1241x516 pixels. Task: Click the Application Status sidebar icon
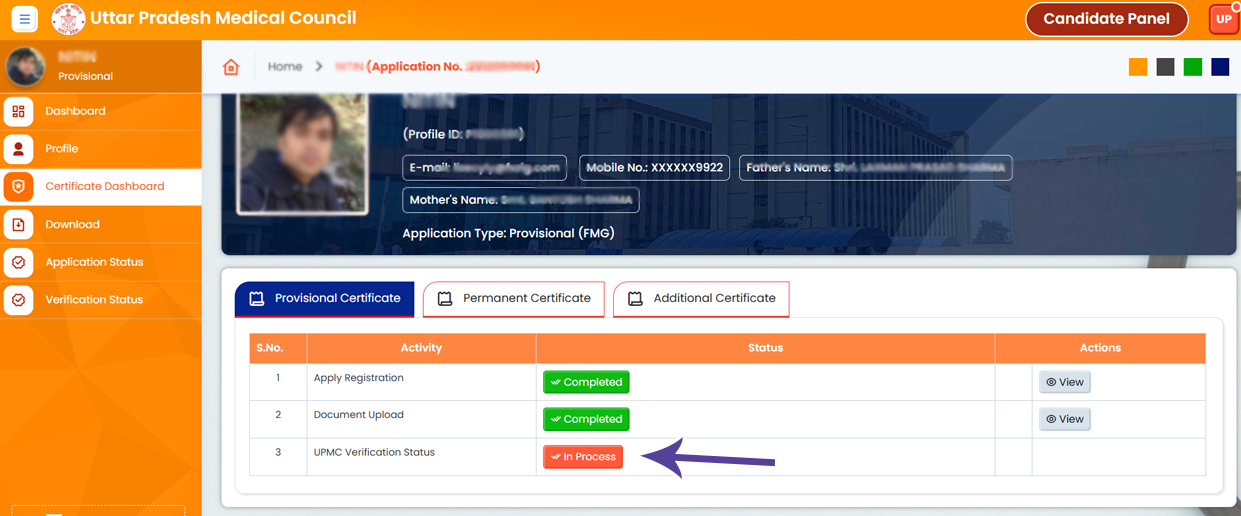pos(19,262)
